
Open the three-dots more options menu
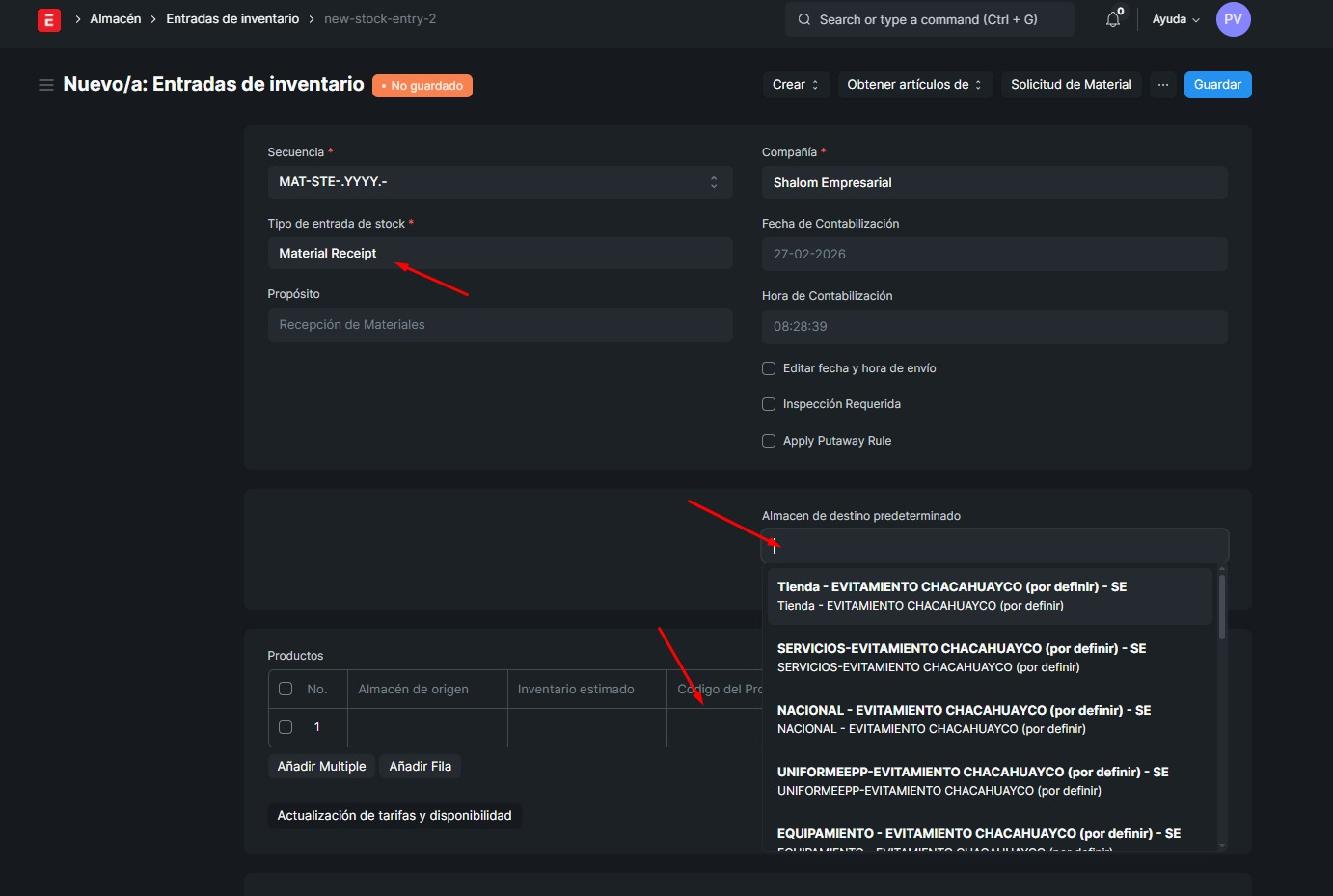[1163, 85]
